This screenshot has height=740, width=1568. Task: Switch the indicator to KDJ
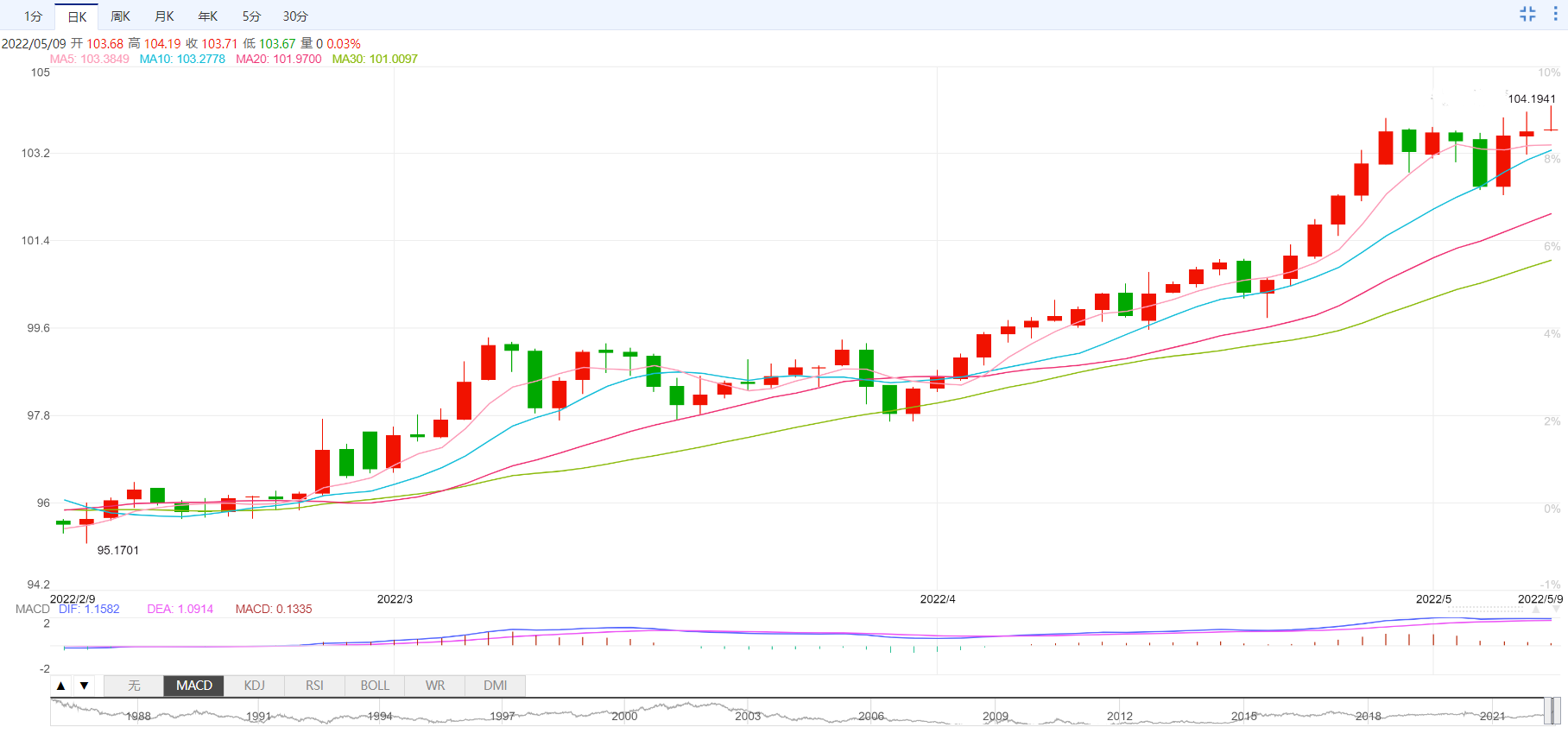point(254,686)
